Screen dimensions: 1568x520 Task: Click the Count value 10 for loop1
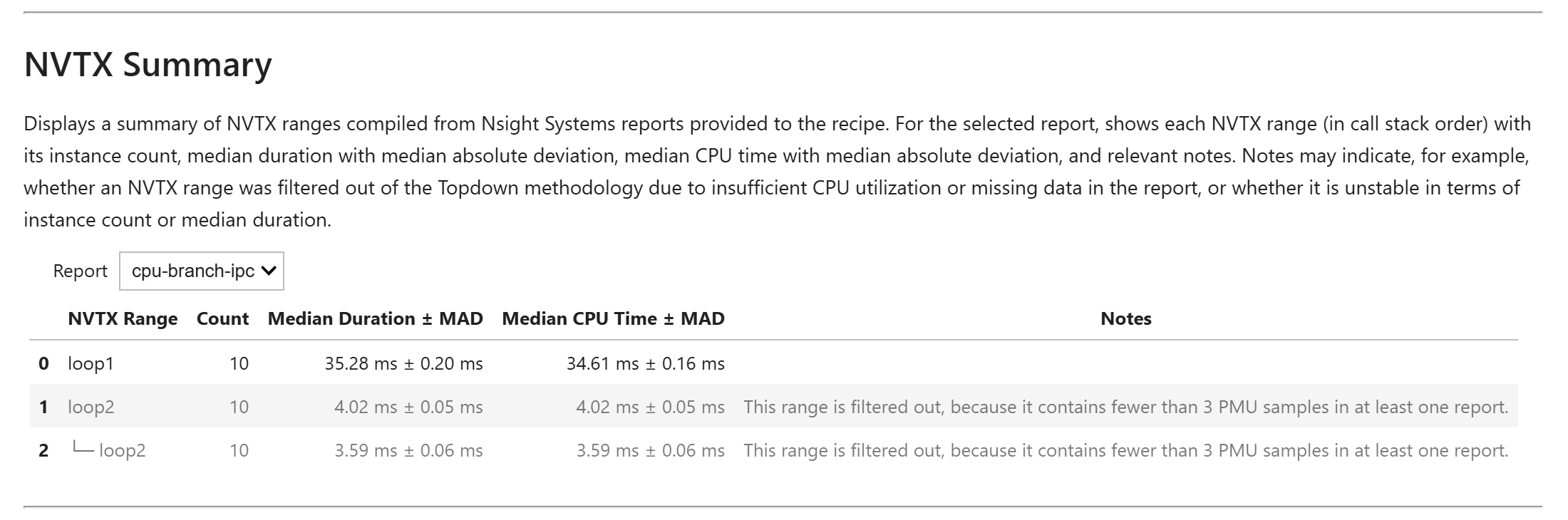(241, 363)
